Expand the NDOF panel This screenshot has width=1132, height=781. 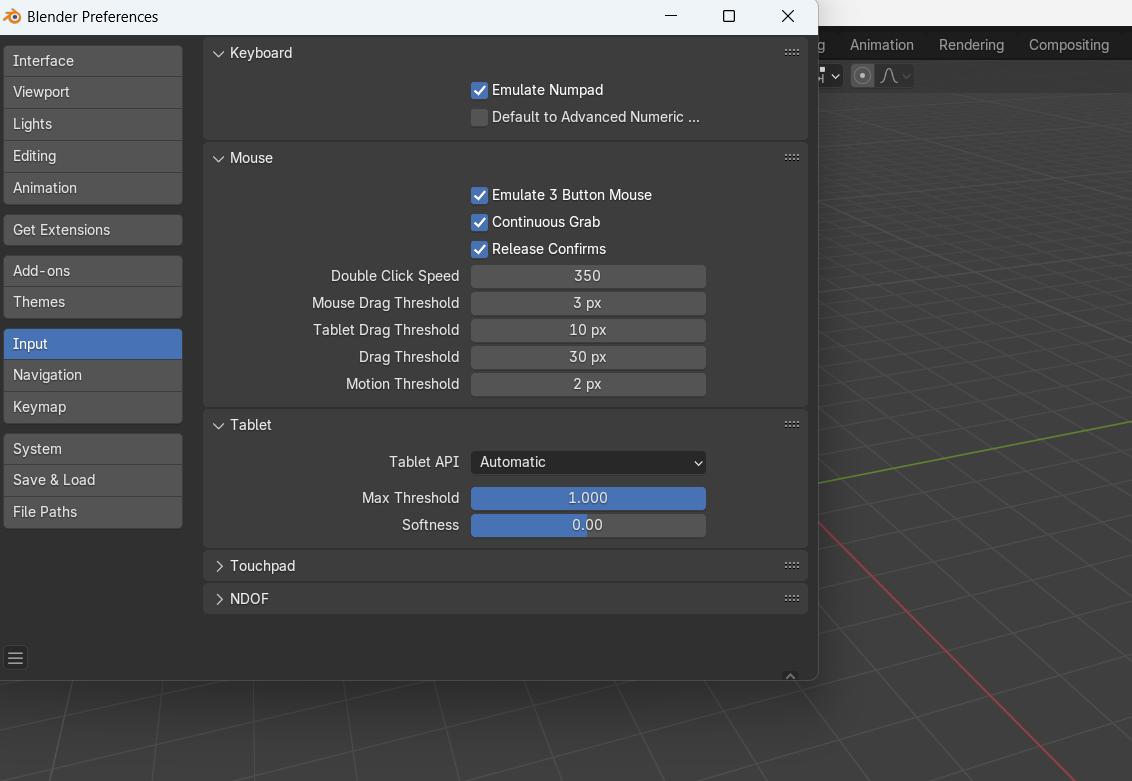click(219, 599)
